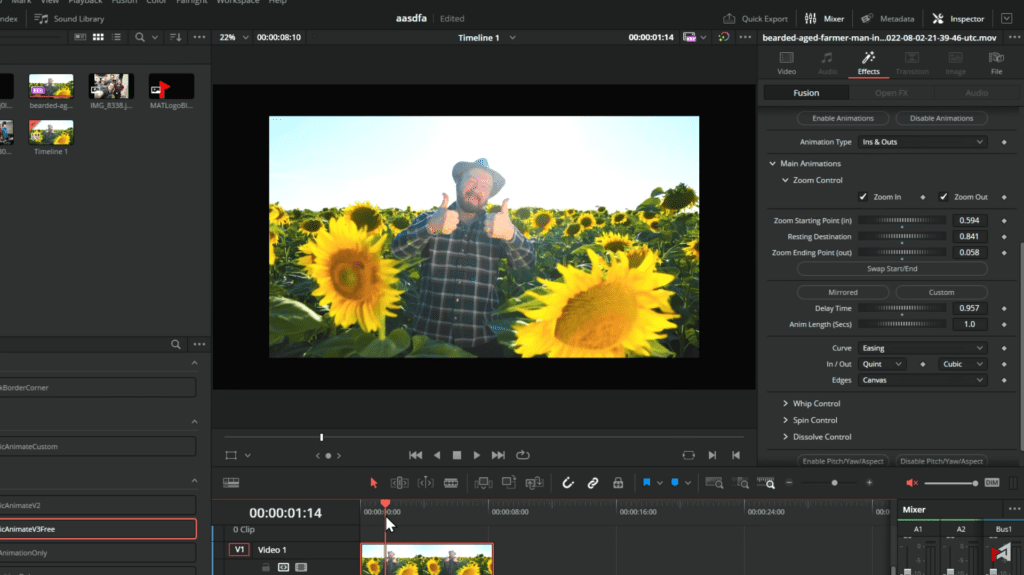
Task: Select the arrow Selection Mode tool
Action: pos(374,483)
